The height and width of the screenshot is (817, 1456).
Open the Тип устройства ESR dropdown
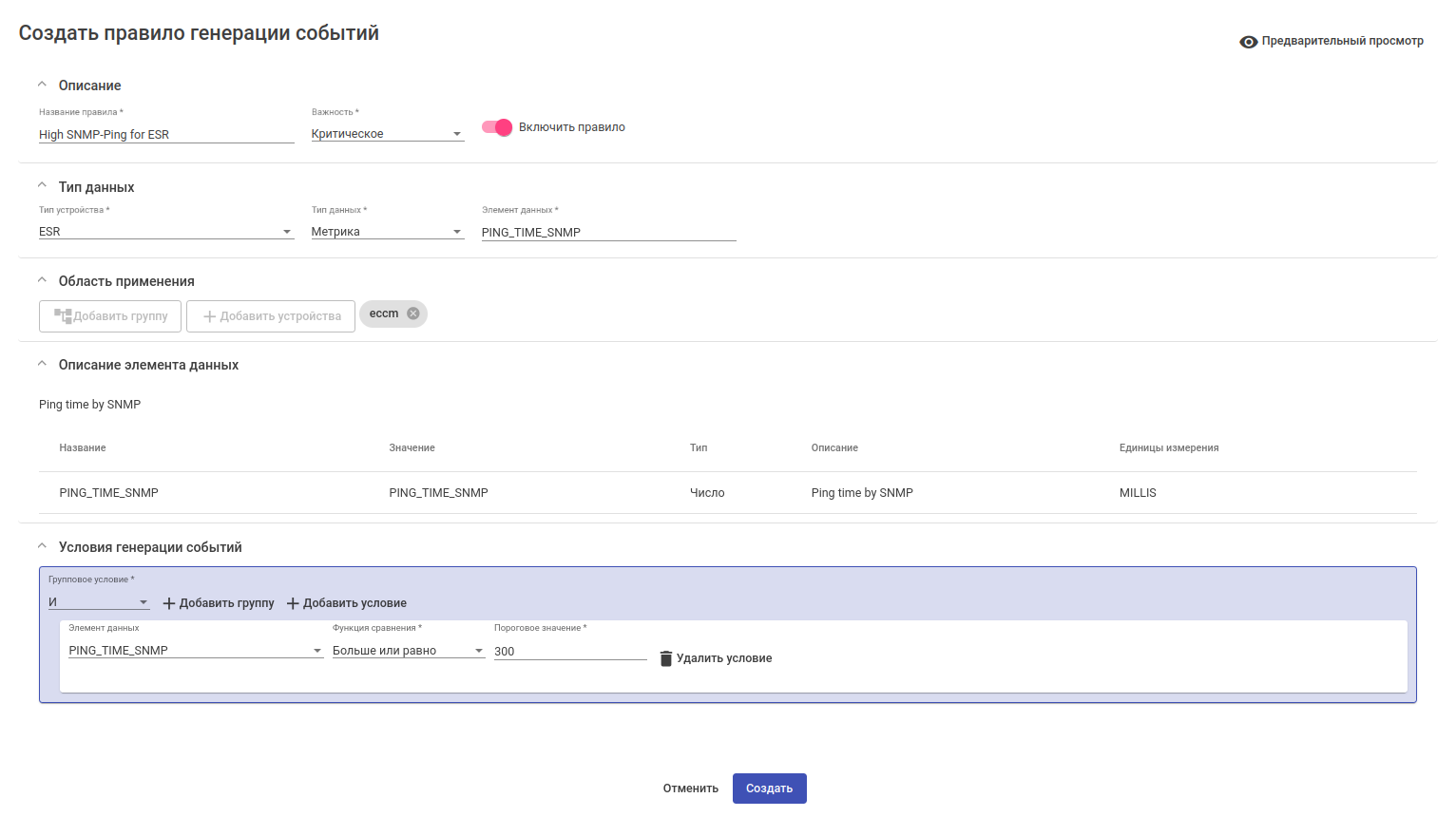coord(165,232)
